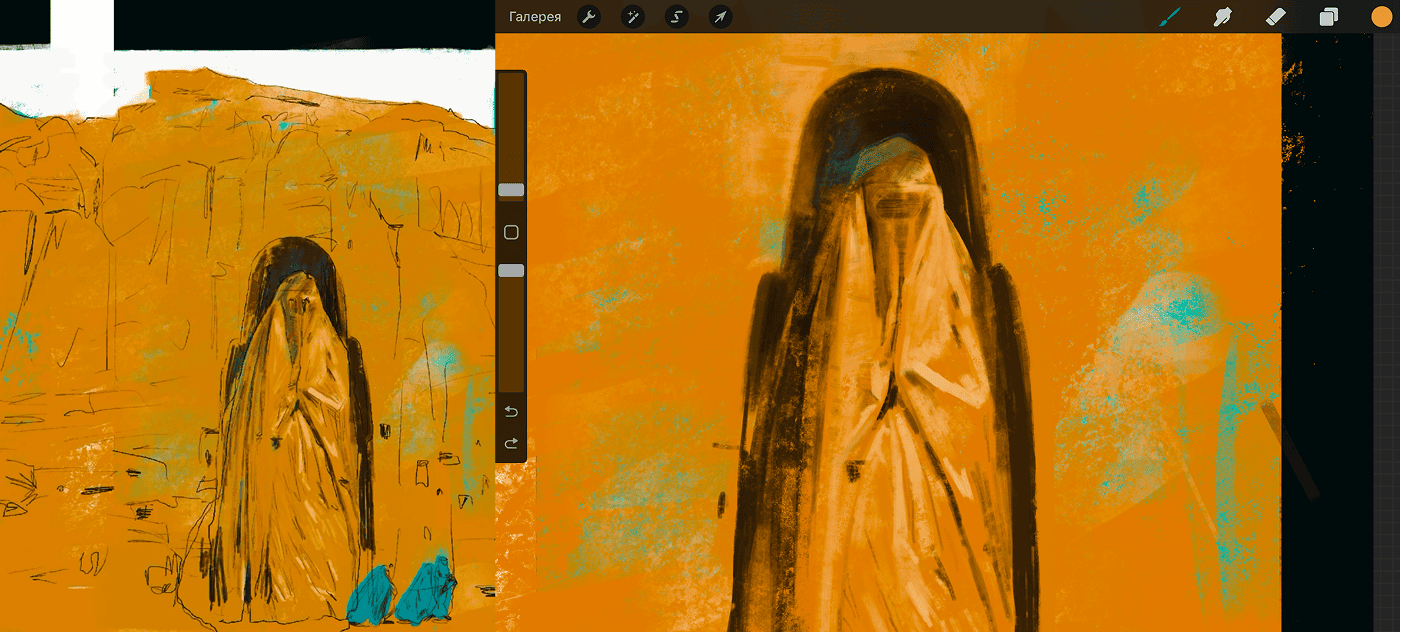Activate the Transform arrow tool

[x=720, y=17]
